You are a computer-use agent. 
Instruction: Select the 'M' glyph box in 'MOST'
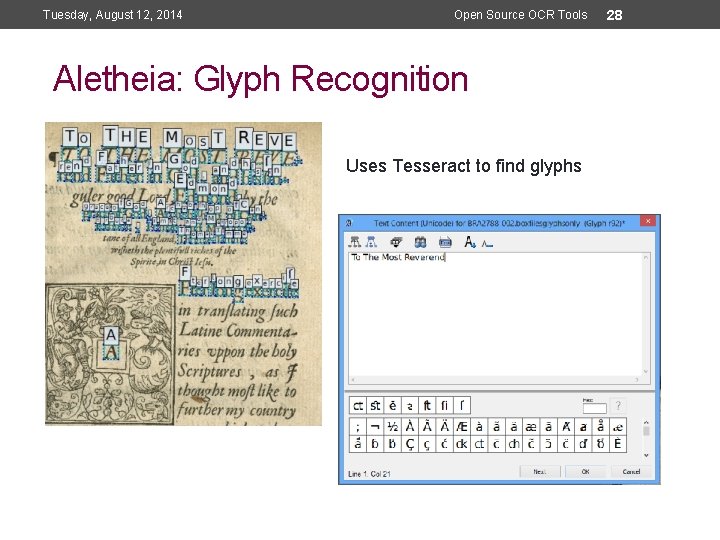coord(172,137)
